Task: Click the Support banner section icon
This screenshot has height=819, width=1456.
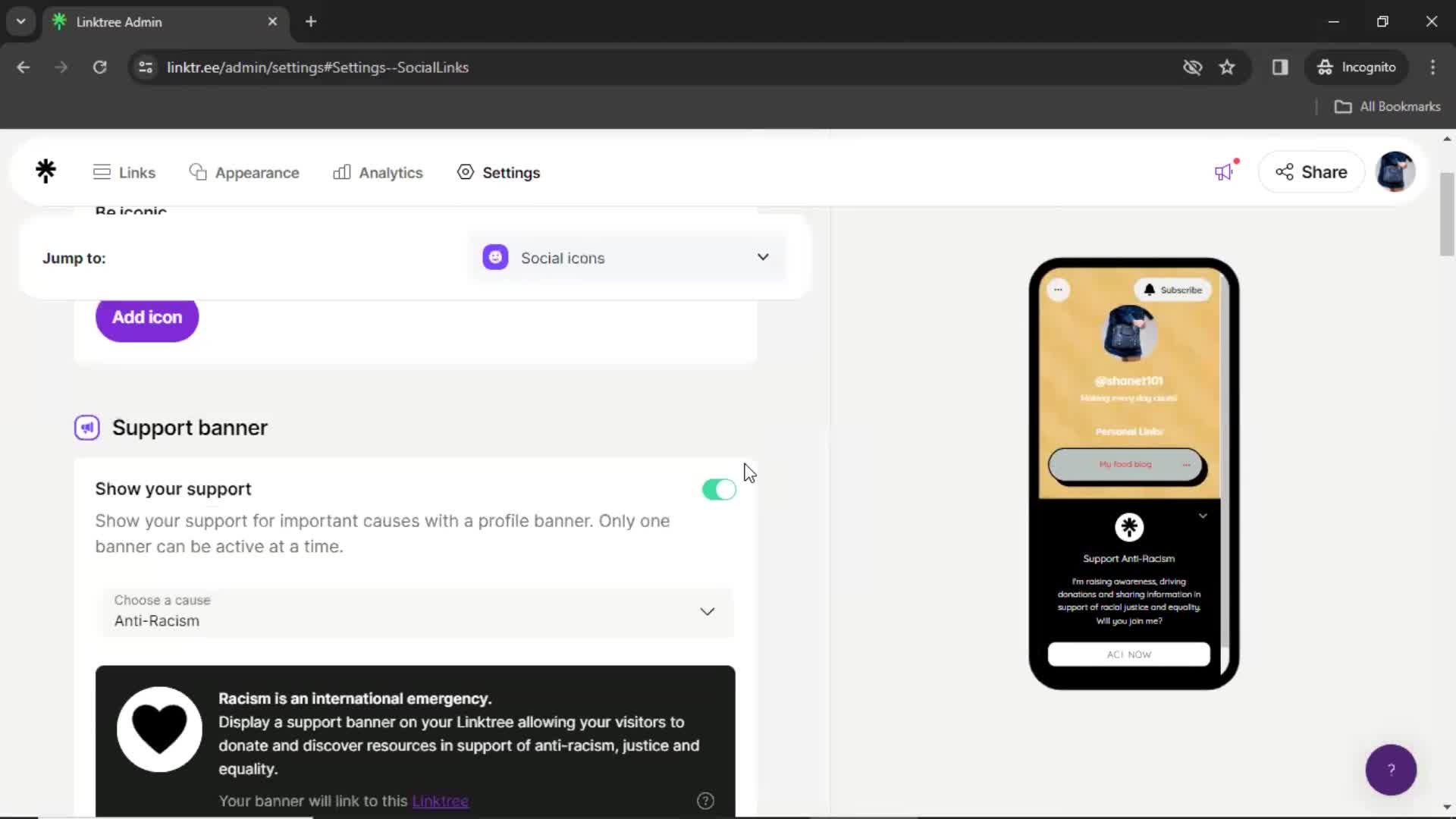Action: (86, 427)
